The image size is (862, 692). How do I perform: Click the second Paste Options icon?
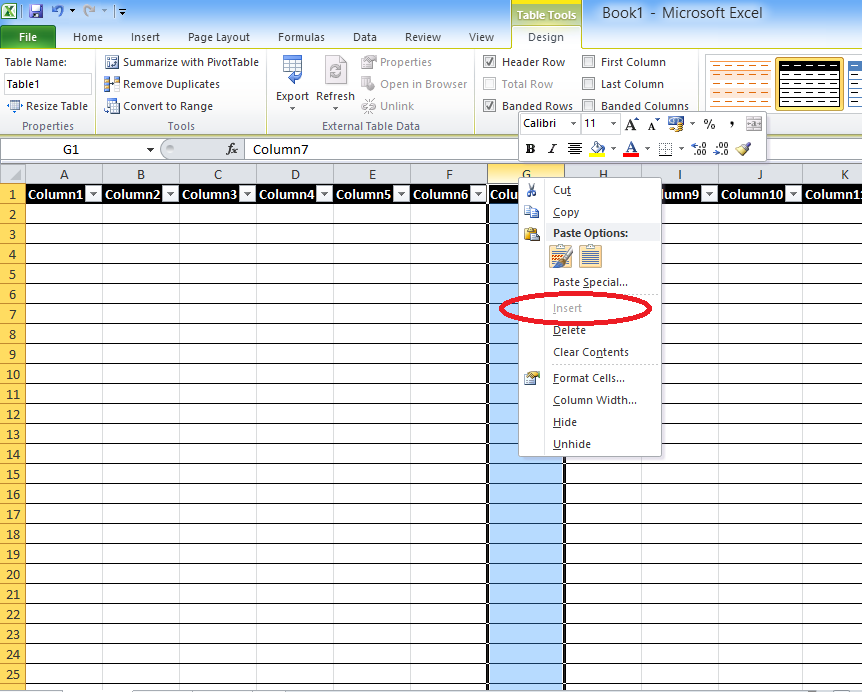(590, 256)
